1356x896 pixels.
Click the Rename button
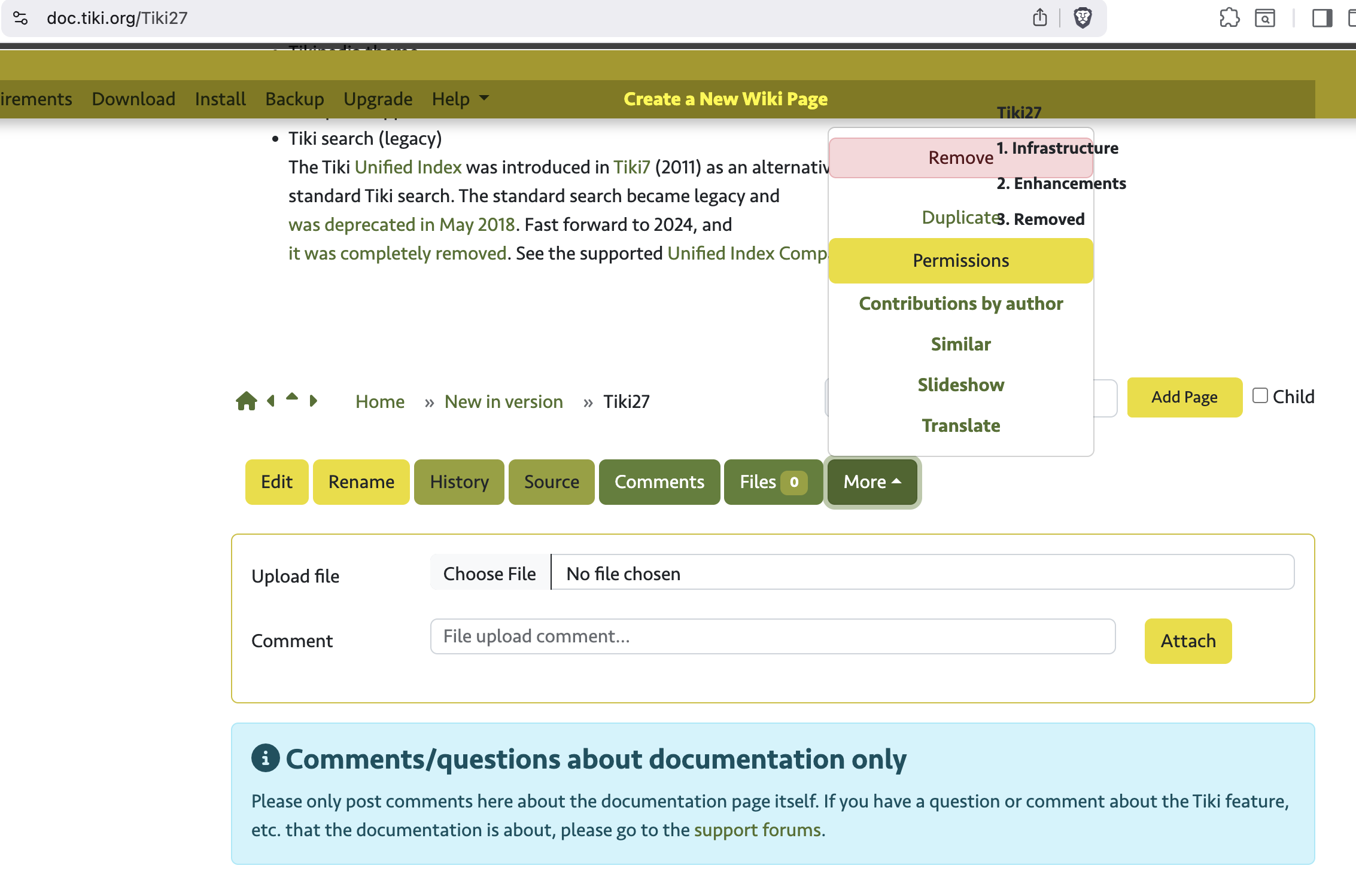[x=361, y=482]
